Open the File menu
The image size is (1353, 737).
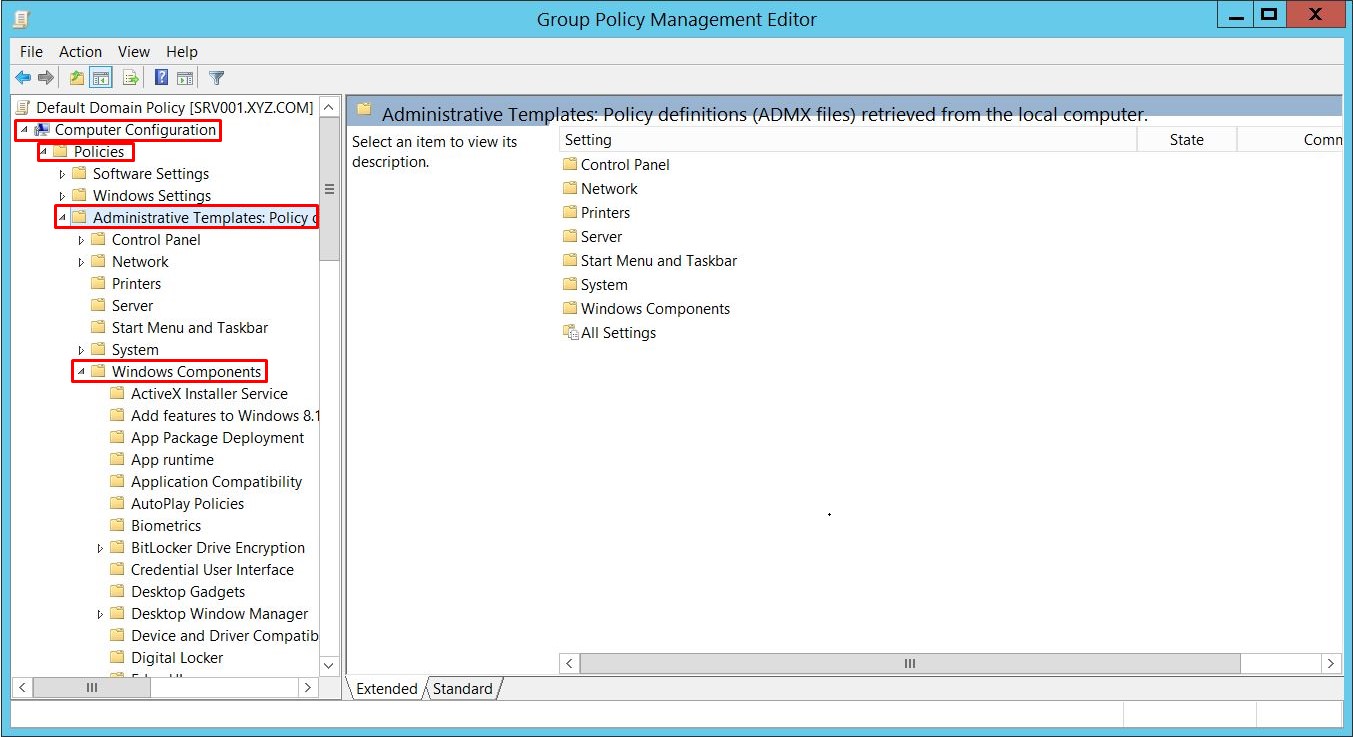(x=31, y=52)
